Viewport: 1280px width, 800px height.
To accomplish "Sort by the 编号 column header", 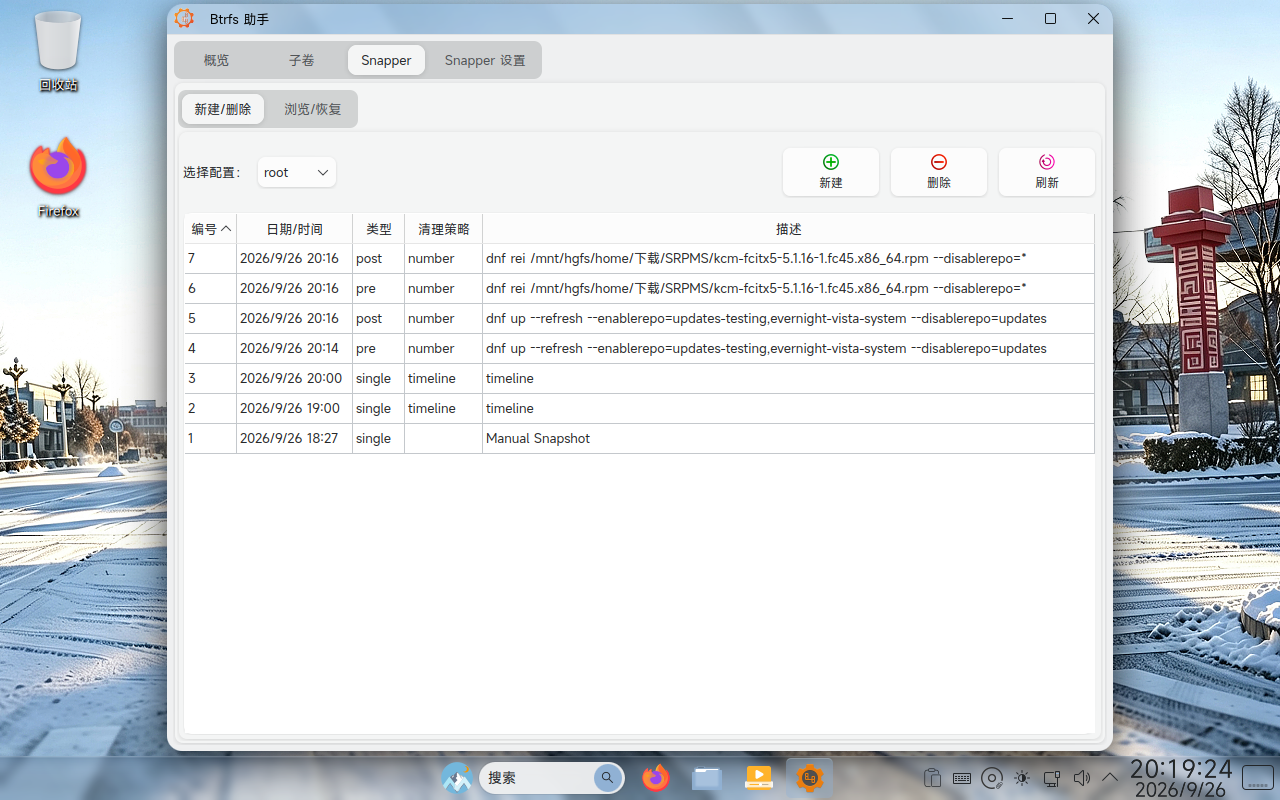I will click(x=210, y=229).
